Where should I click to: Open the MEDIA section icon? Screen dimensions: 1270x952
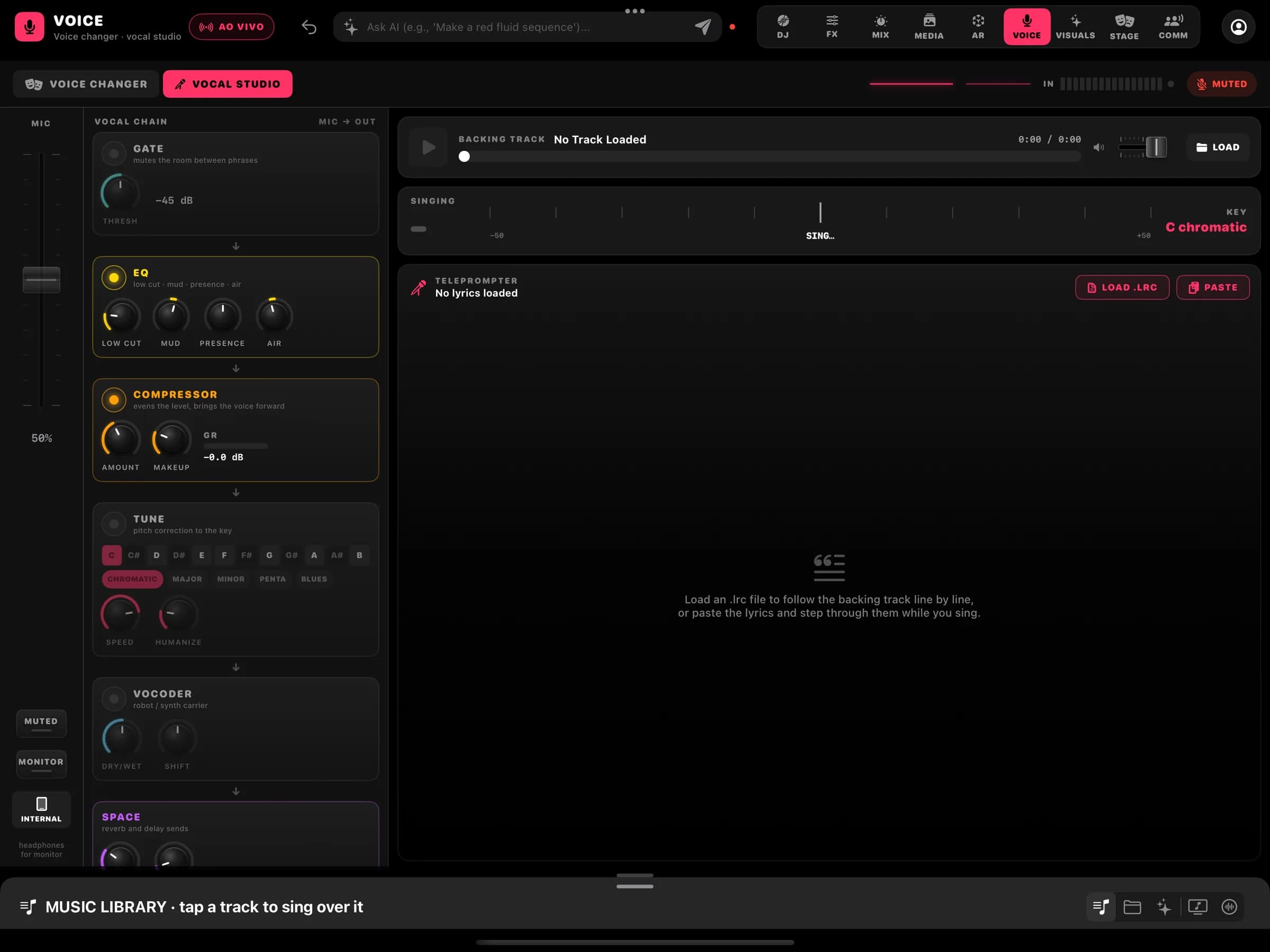pyautogui.click(x=929, y=26)
